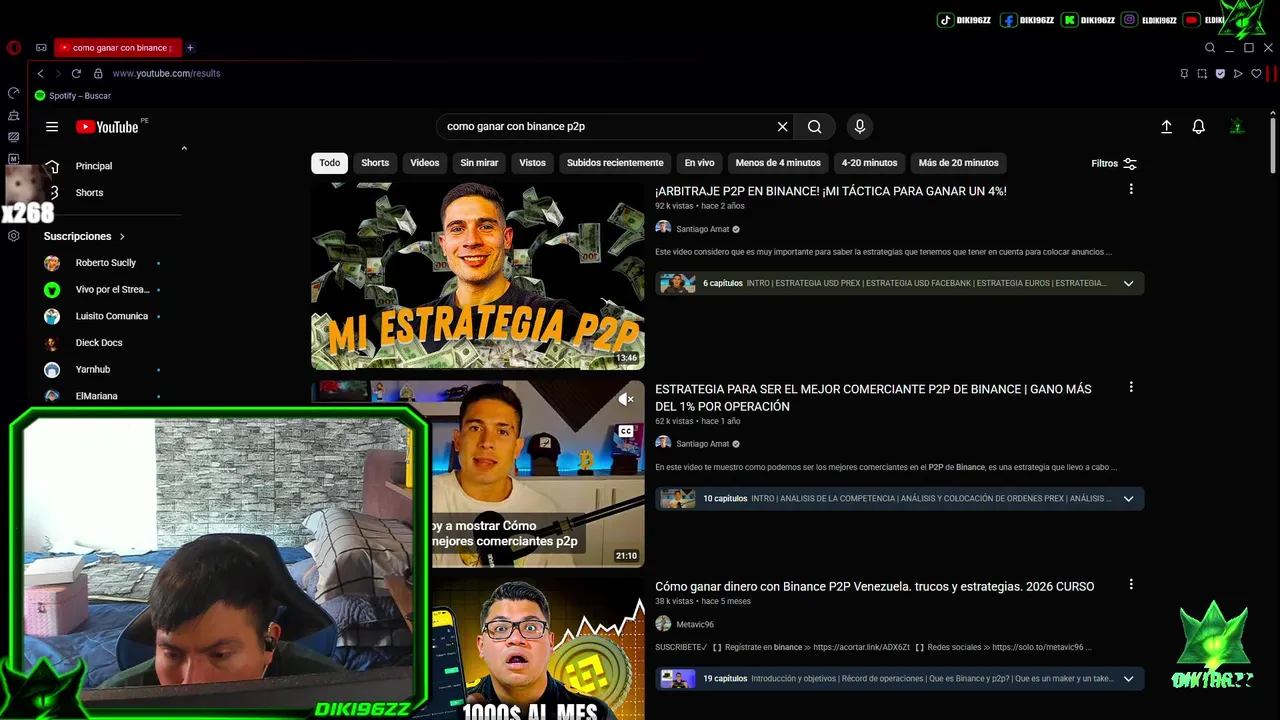The width and height of the screenshot is (1280, 720).
Task: Clear the search box text
Action: pos(783,127)
